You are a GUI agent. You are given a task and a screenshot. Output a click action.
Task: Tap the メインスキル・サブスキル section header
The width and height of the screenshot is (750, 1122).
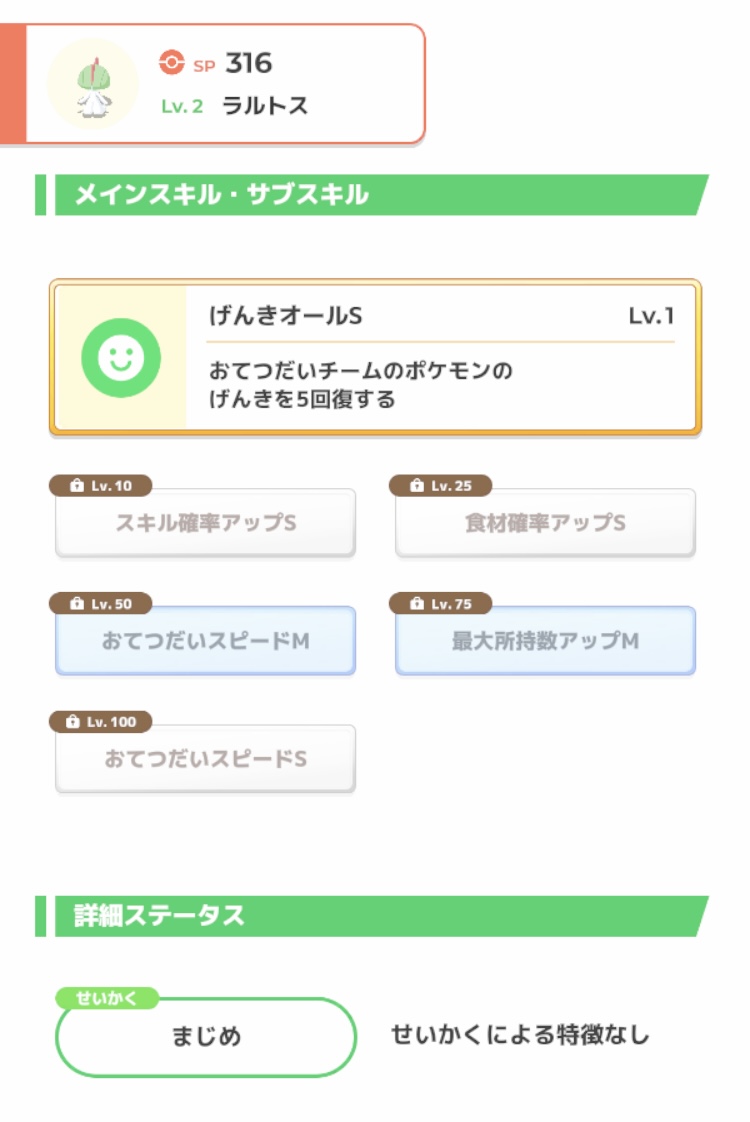[x=222, y=195]
